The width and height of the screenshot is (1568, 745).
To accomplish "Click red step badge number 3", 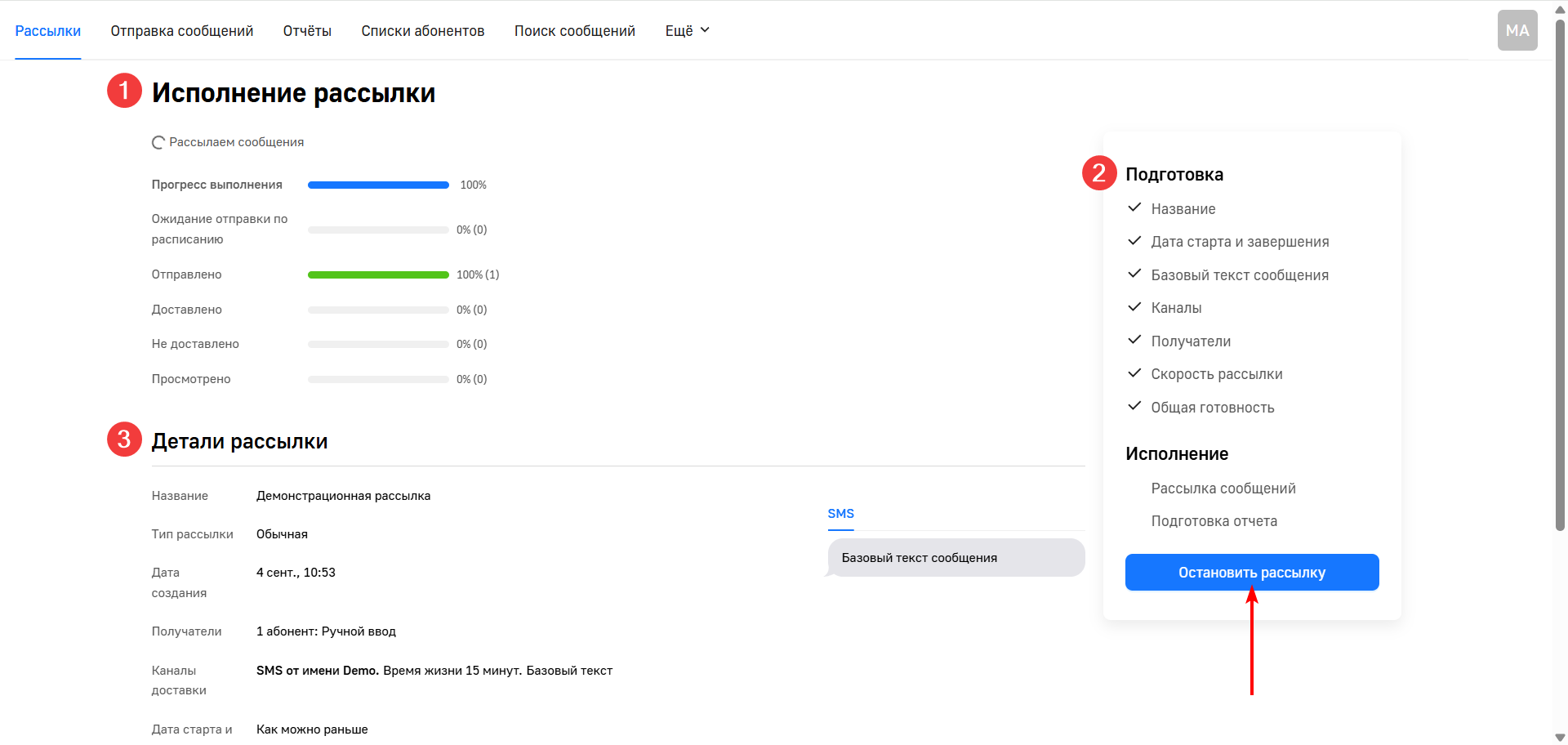I will [x=124, y=439].
